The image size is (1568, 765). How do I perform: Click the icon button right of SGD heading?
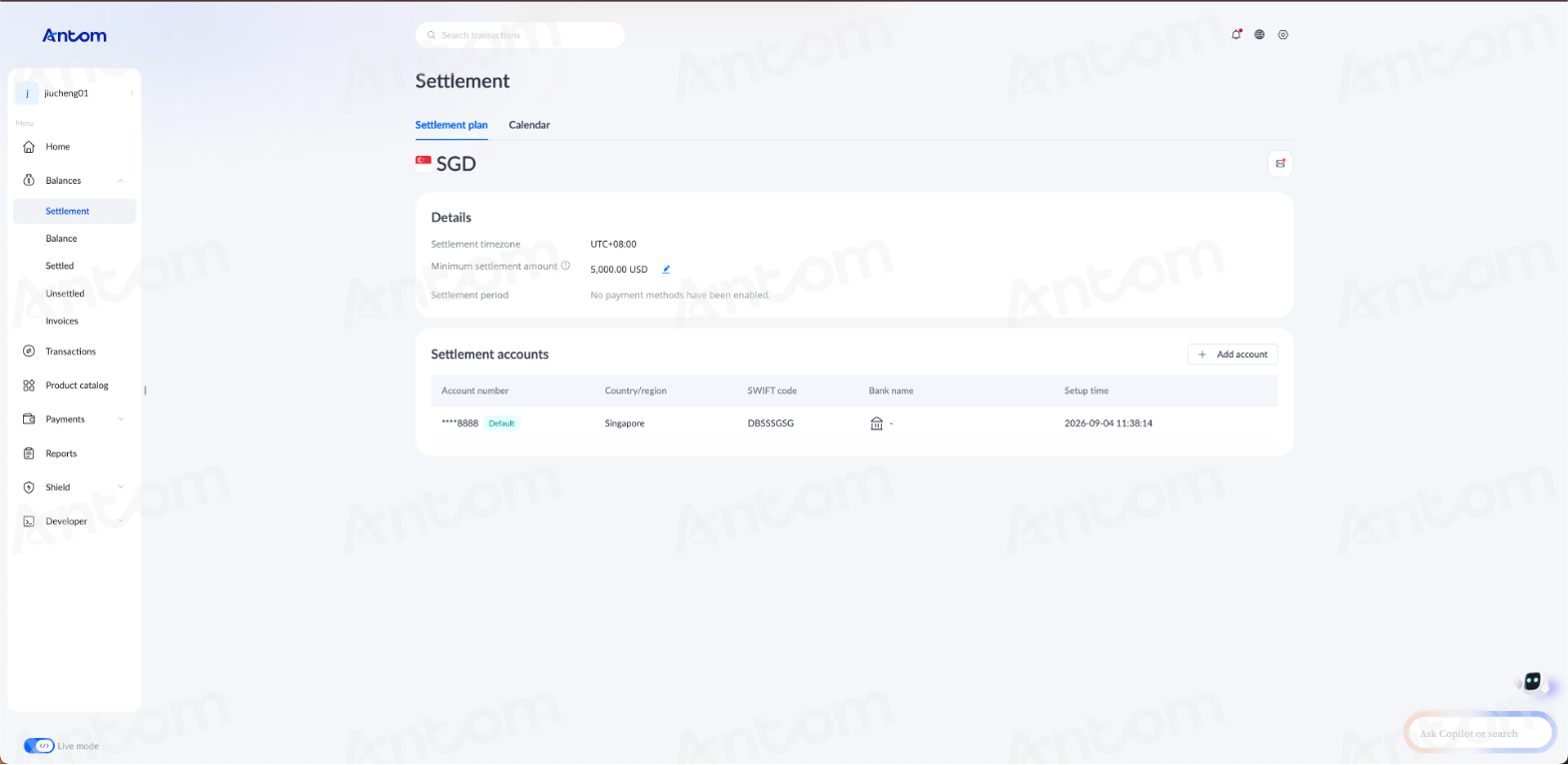(x=1280, y=164)
